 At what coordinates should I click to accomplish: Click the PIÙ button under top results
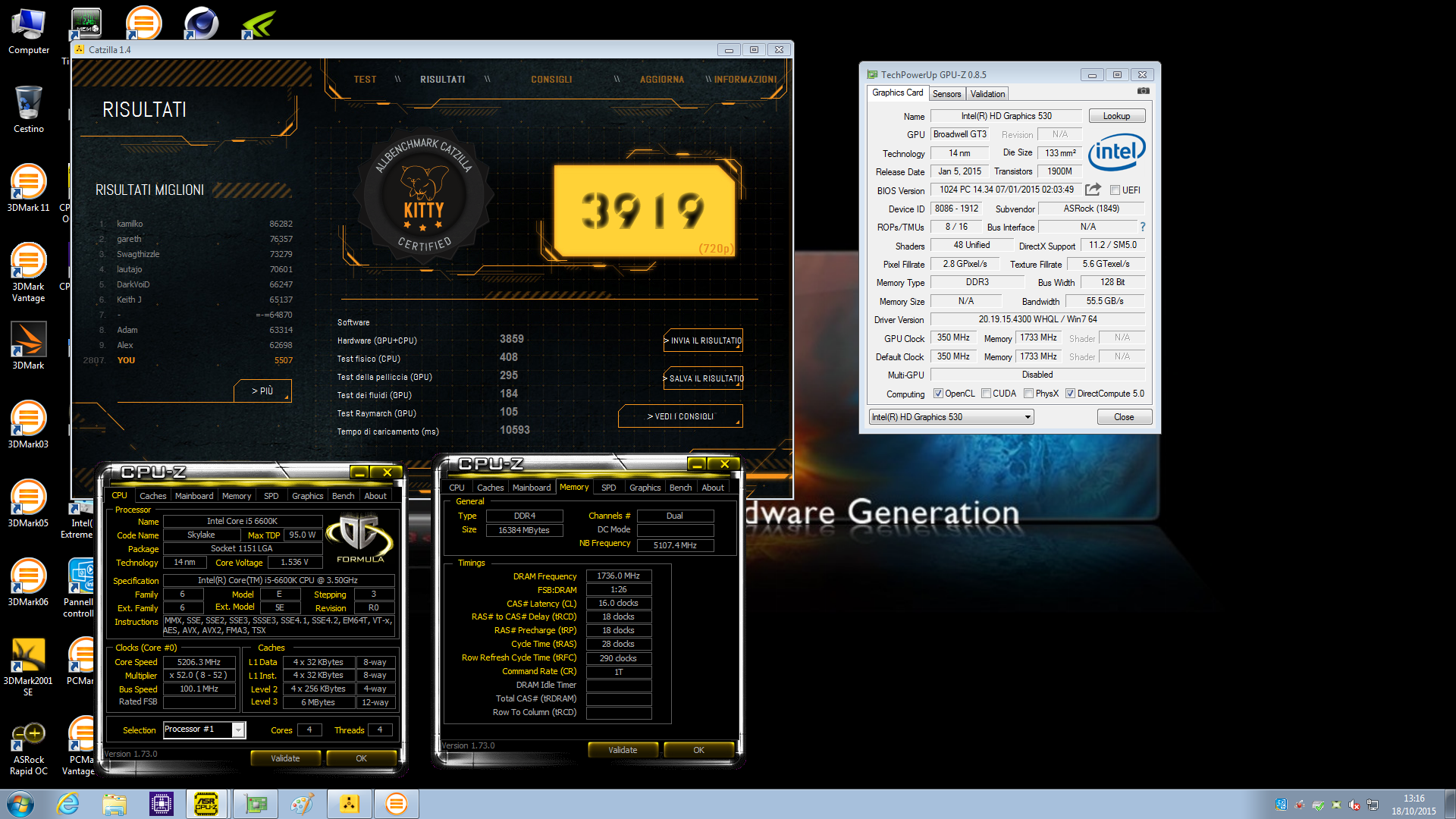pos(262,391)
